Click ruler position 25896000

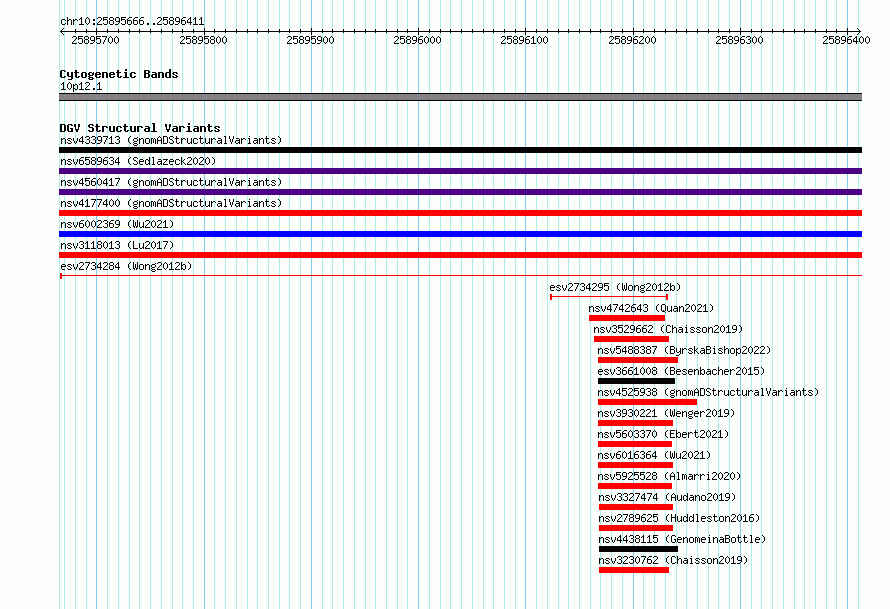417,40
